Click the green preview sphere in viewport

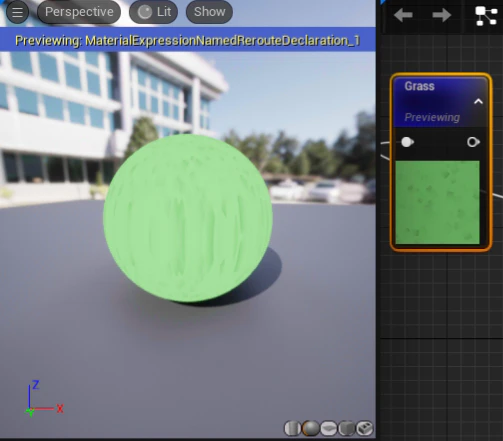(x=188, y=218)
